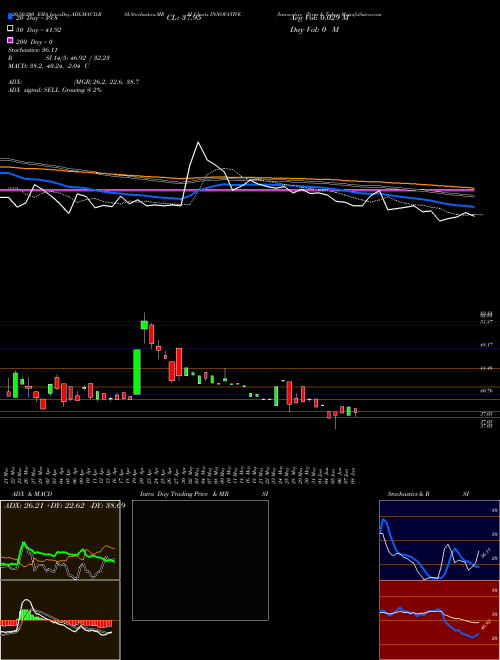Viewport: 500px width, 660px height.
Task: Click the highest green candle at the price peak
Action: (x=144, y=325)
